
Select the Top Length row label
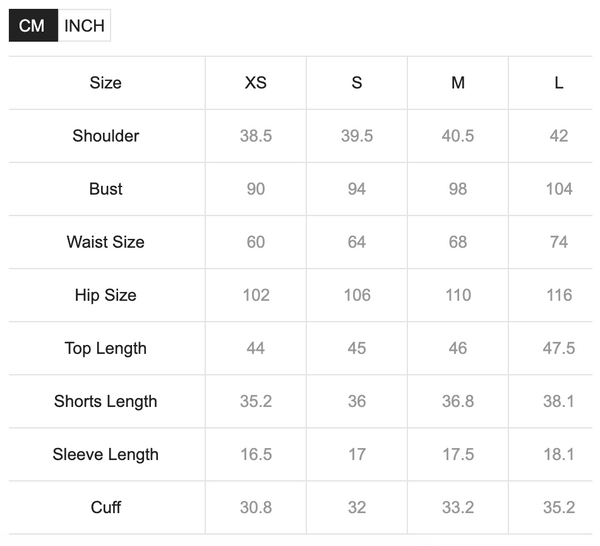point(106,348)
